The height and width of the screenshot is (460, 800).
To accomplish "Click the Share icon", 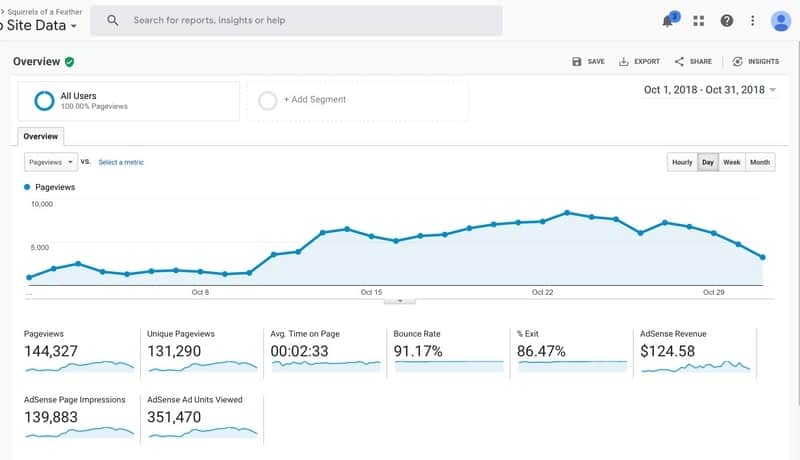I will point(679,61).
